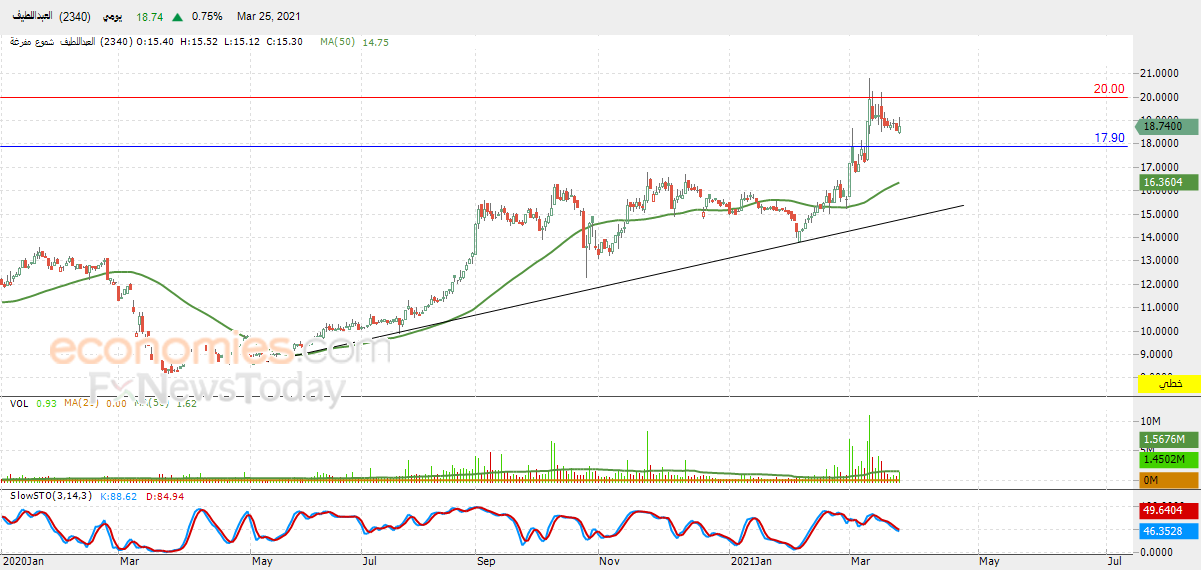This screenshot has height=570, width=1201.
Task: Click the 0.75% change value
Action: [206, 17]
